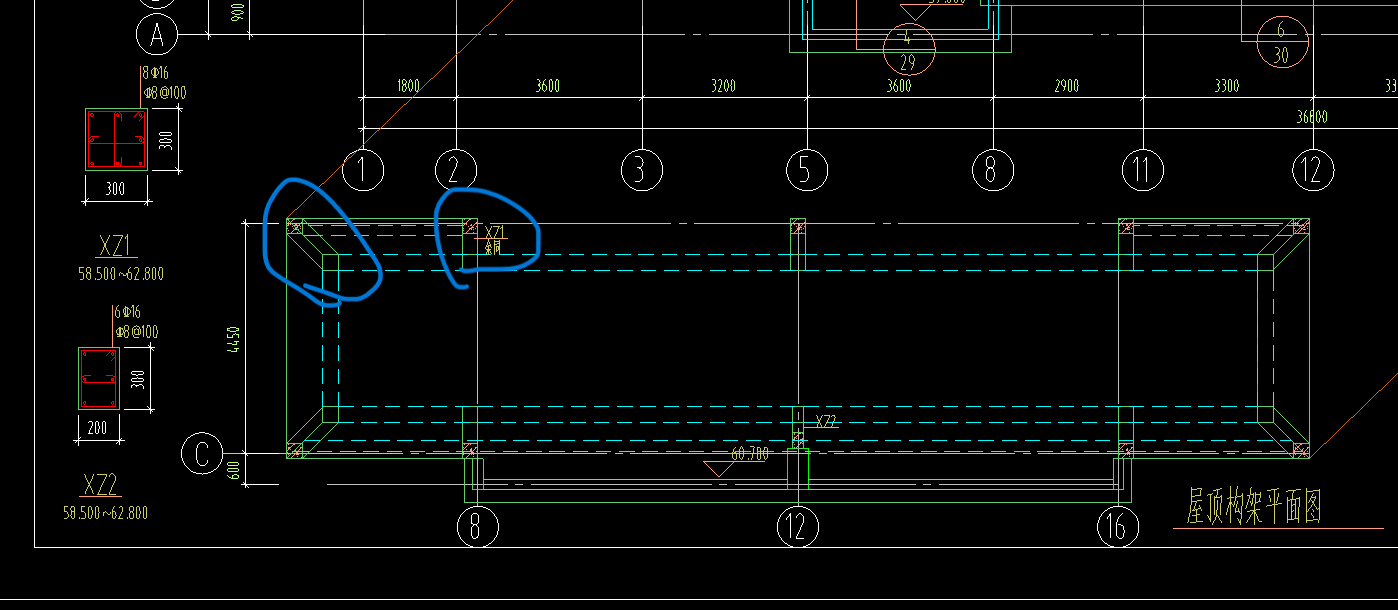The image size is (1398, 610).
Task: Select axis bubble 12 between bubbles 8 and 16
Action: pyautogui.click(x=797, y=526)
